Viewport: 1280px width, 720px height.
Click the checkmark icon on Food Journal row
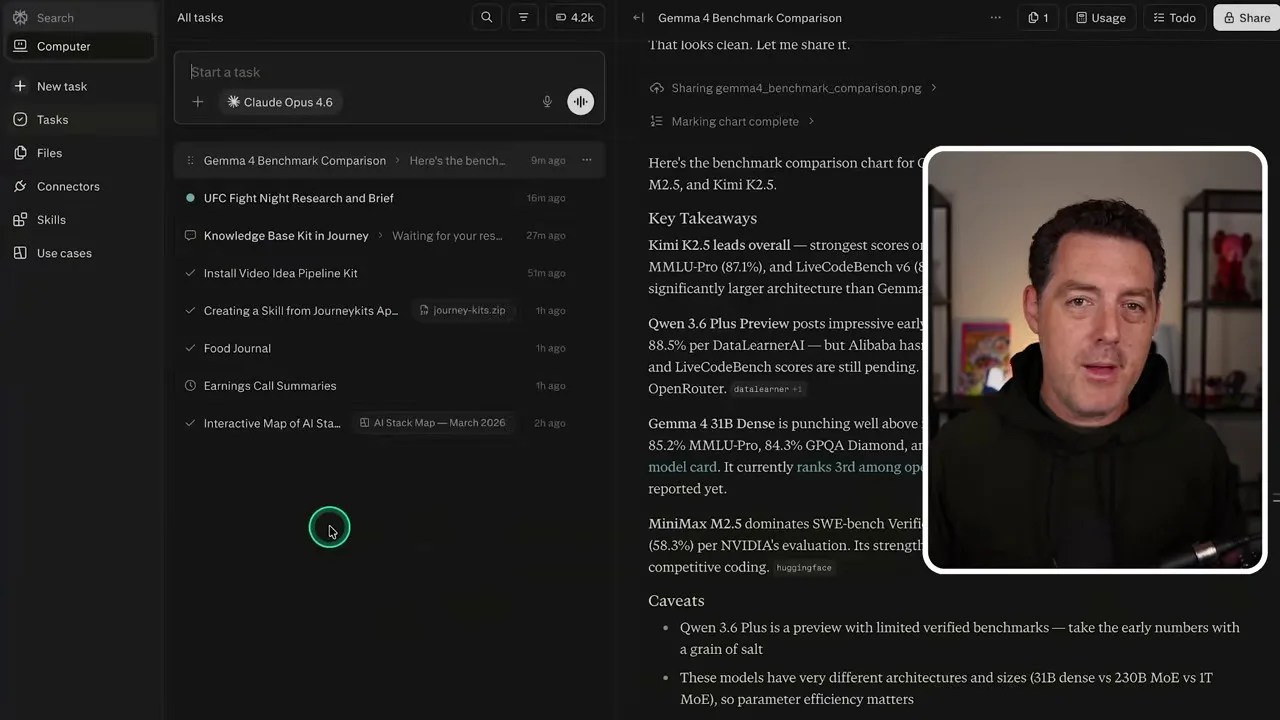point(190,348)
